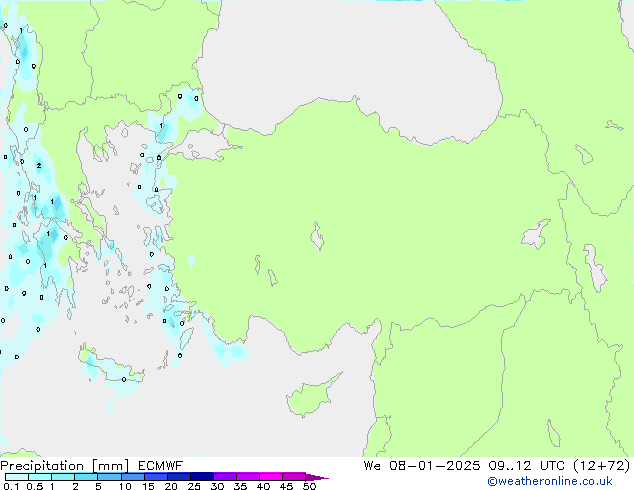Click the 'We 08-01-2025' date text

[x=422, y=466]
